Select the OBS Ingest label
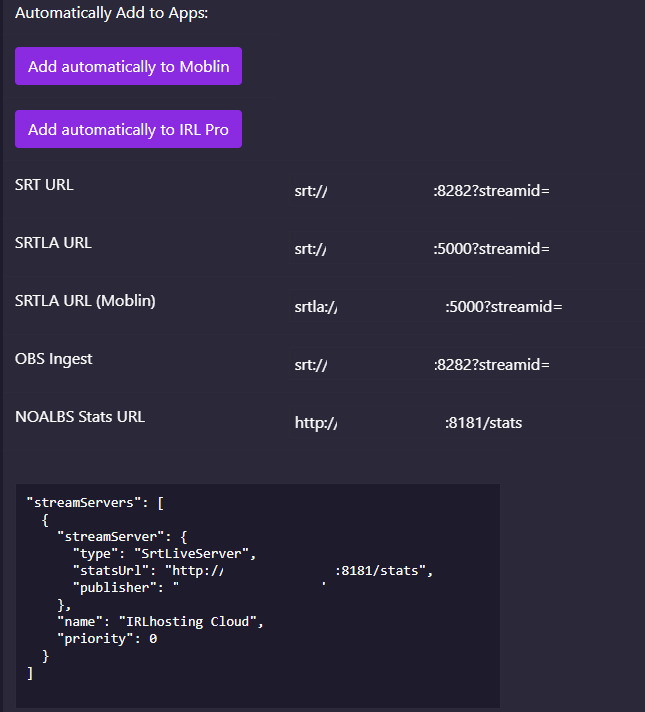 pos(54,359)
